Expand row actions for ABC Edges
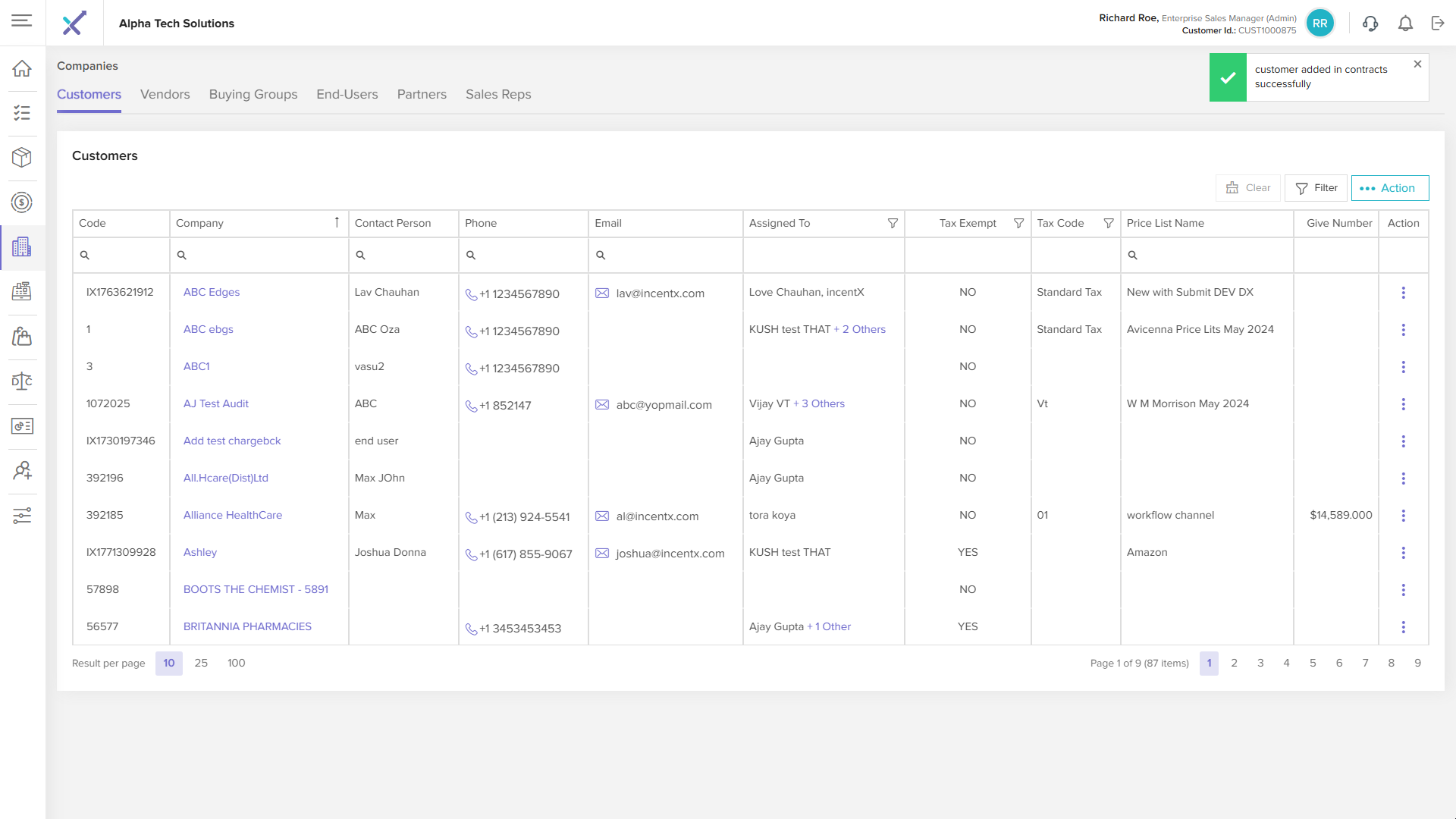This screenshot has width=1456, height=819. [1403, 293]
